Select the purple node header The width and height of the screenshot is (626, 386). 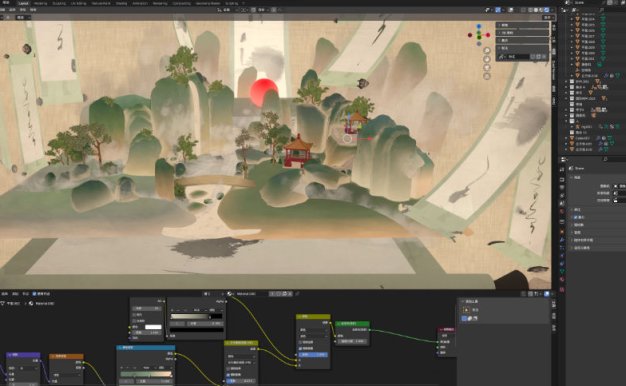tap(24, 354)
